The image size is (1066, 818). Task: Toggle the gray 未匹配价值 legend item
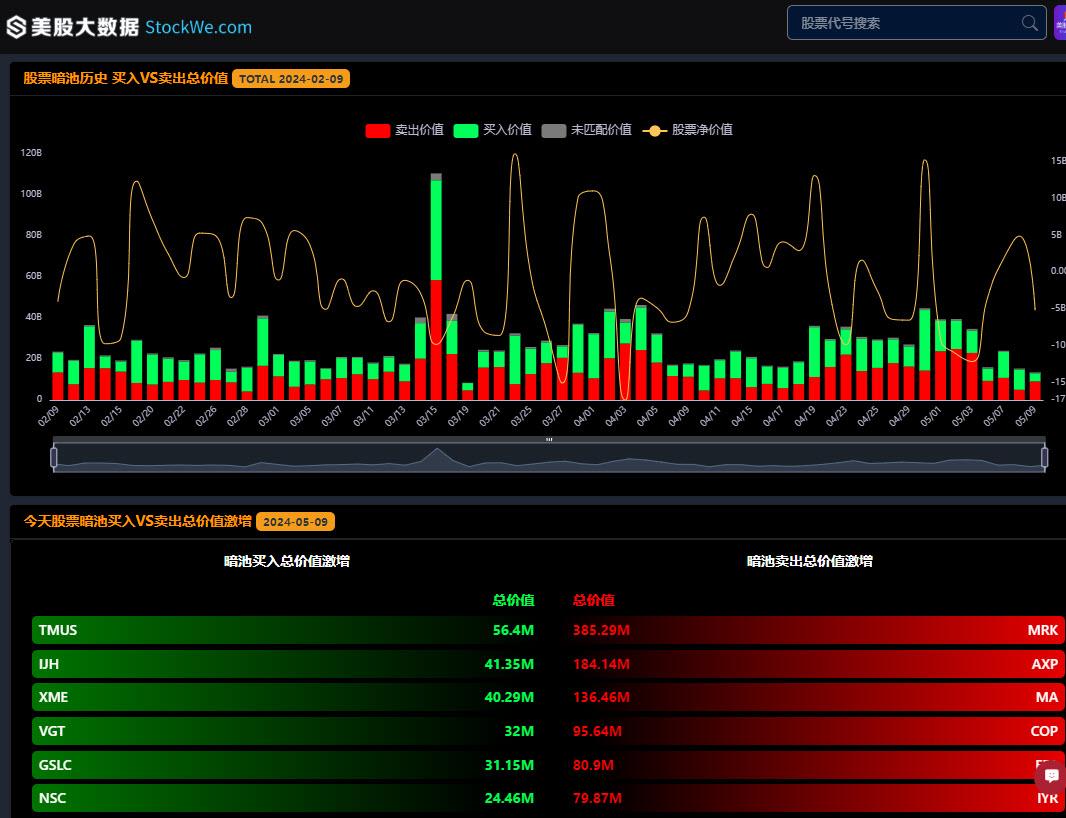tap(586, 130)
